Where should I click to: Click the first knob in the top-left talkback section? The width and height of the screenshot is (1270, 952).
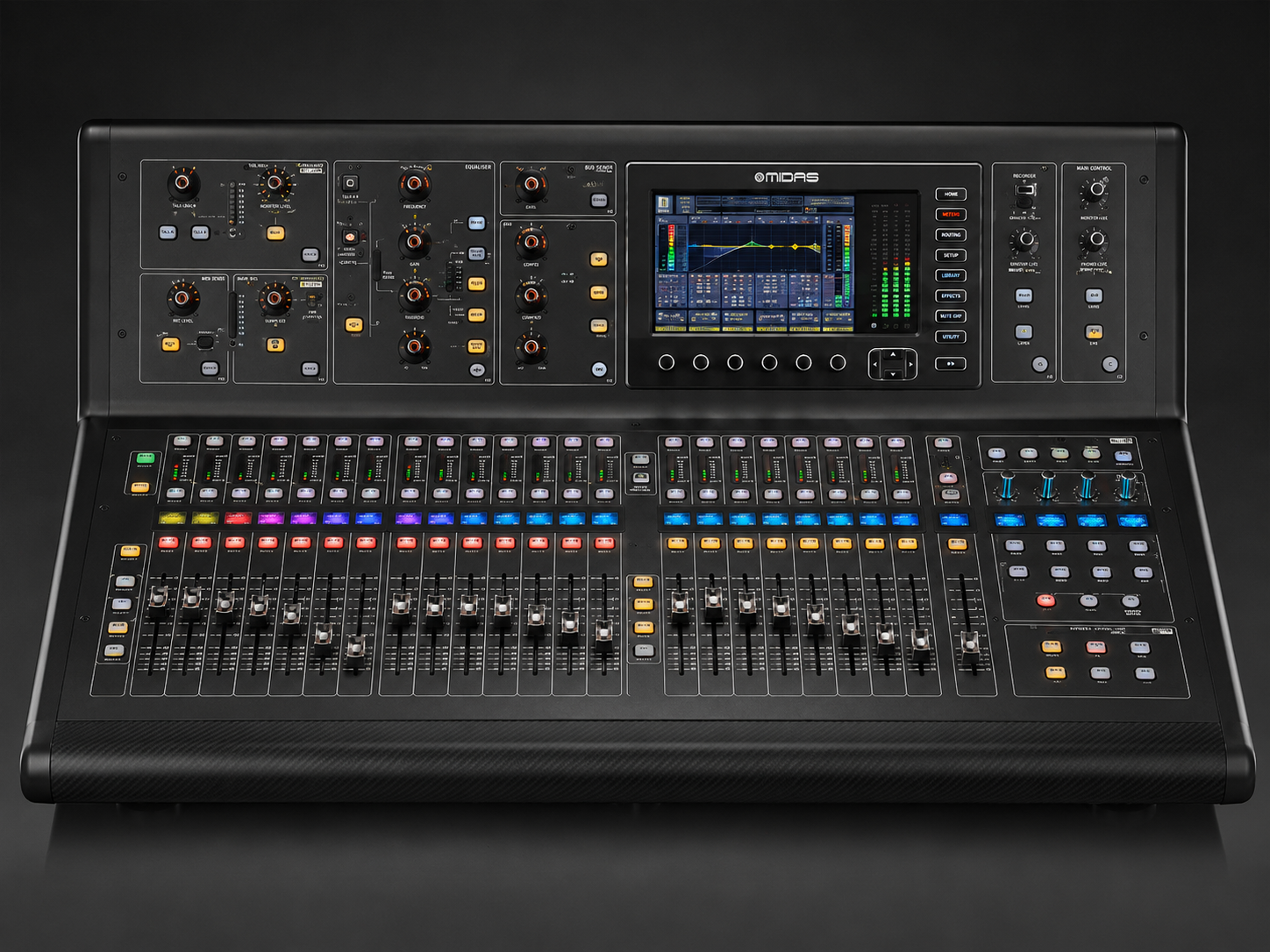pyautogui.click(x=182, y=184)
